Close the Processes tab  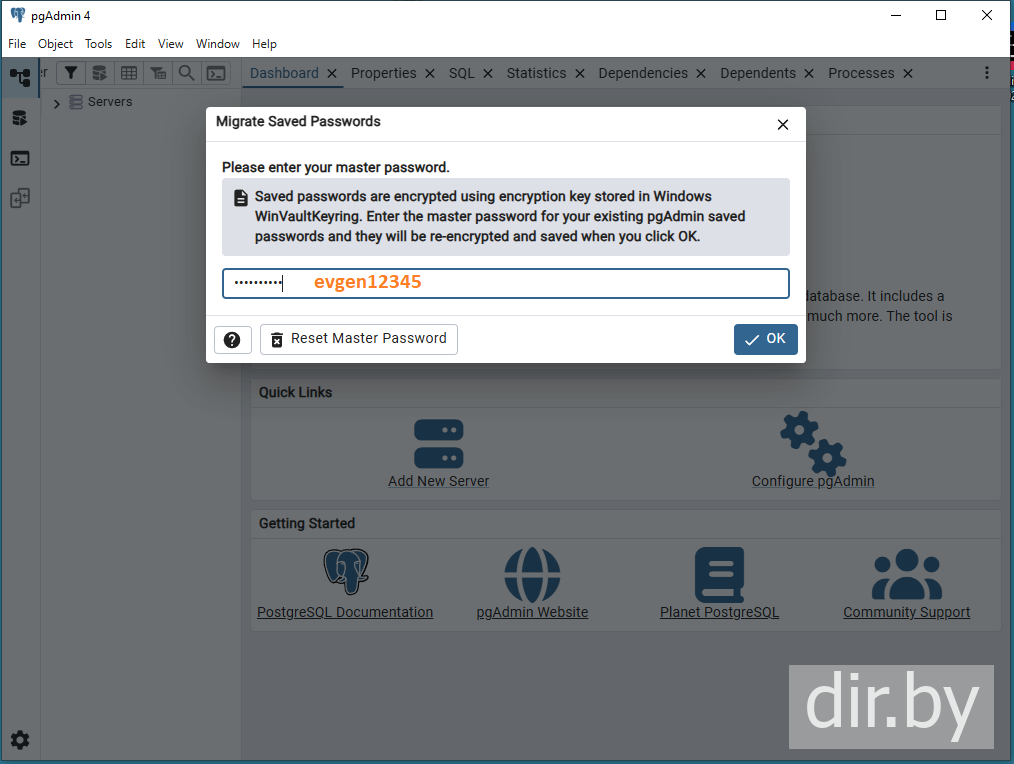[x=907, y=74]
